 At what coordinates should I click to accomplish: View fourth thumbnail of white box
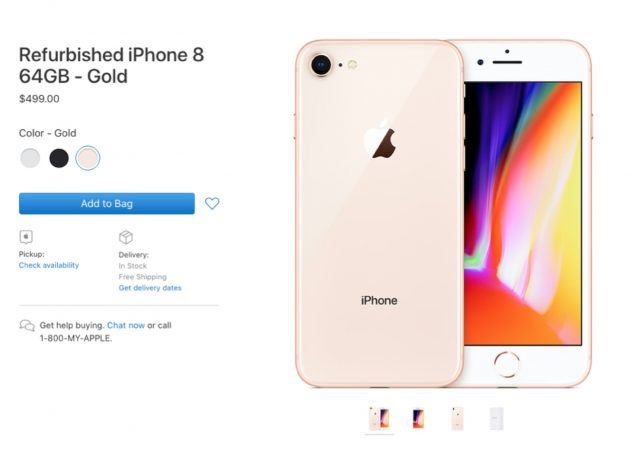(x=496, y=418)
